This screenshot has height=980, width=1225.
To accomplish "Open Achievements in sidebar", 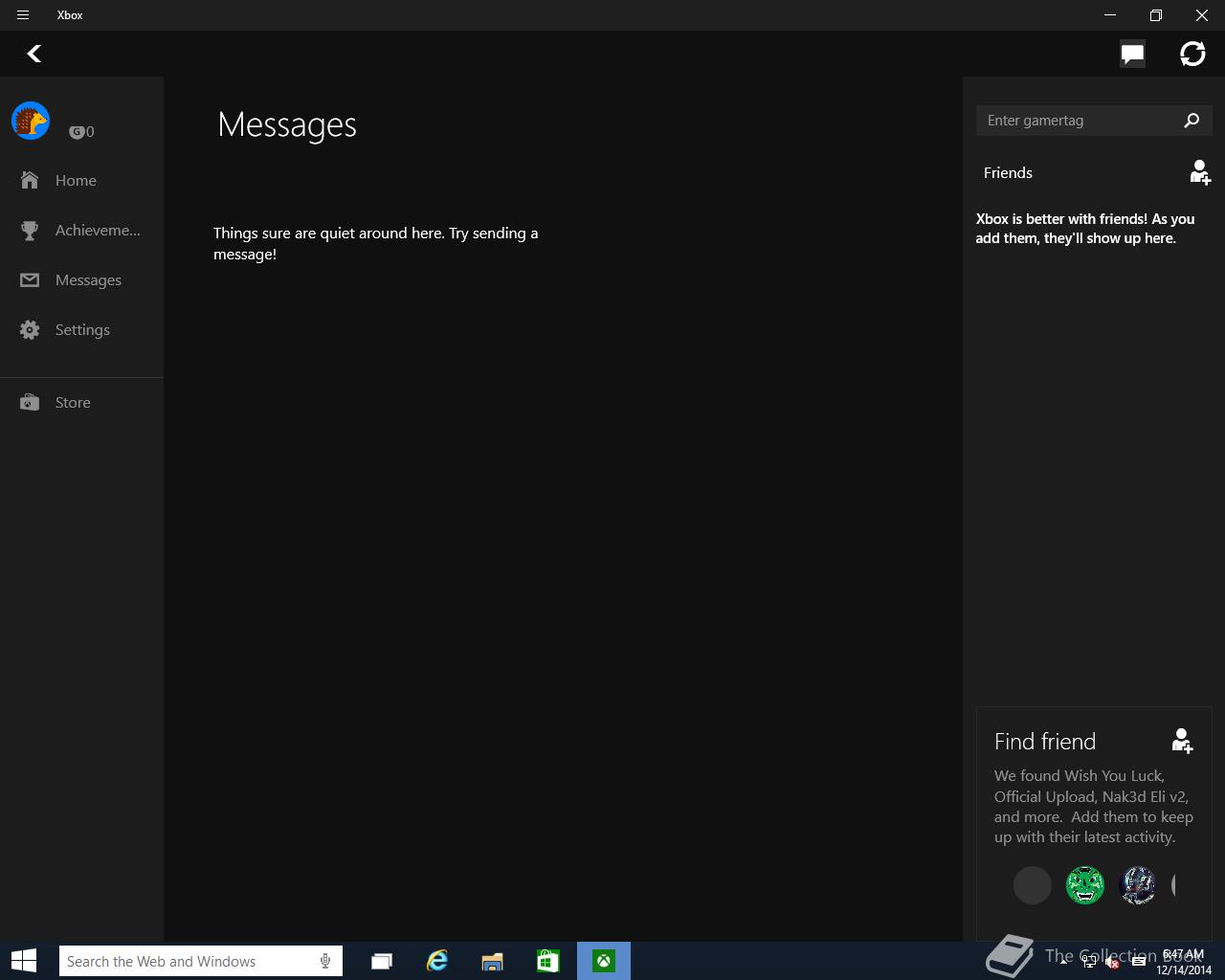I will click(81, 230).
